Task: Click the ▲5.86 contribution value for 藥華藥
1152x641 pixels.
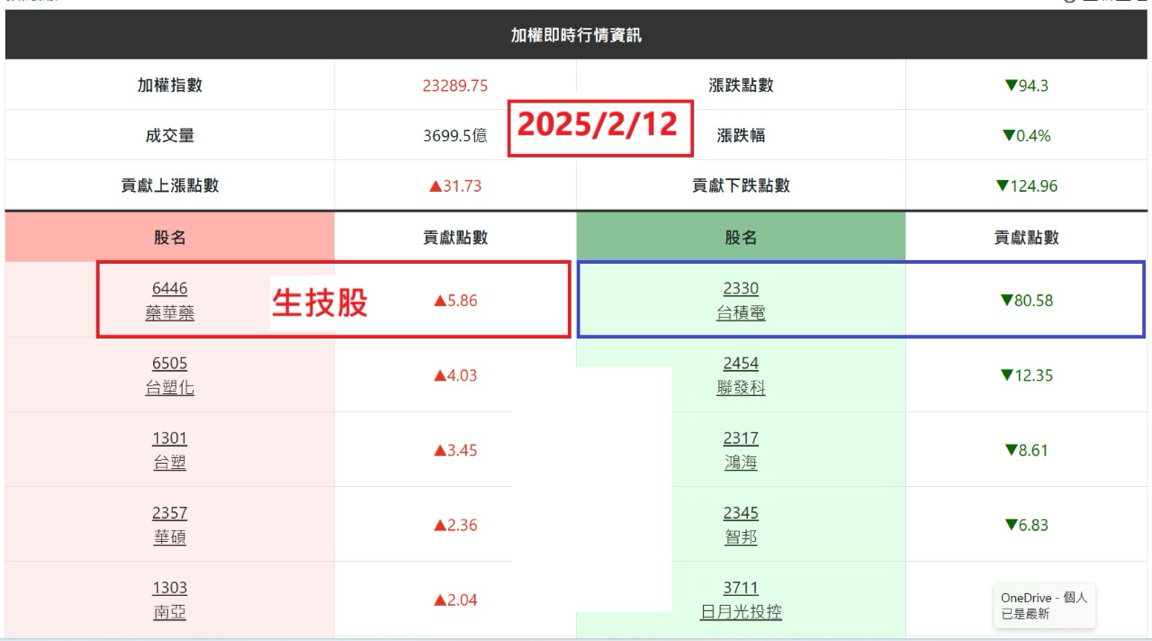Action: (x=456, y=300)
